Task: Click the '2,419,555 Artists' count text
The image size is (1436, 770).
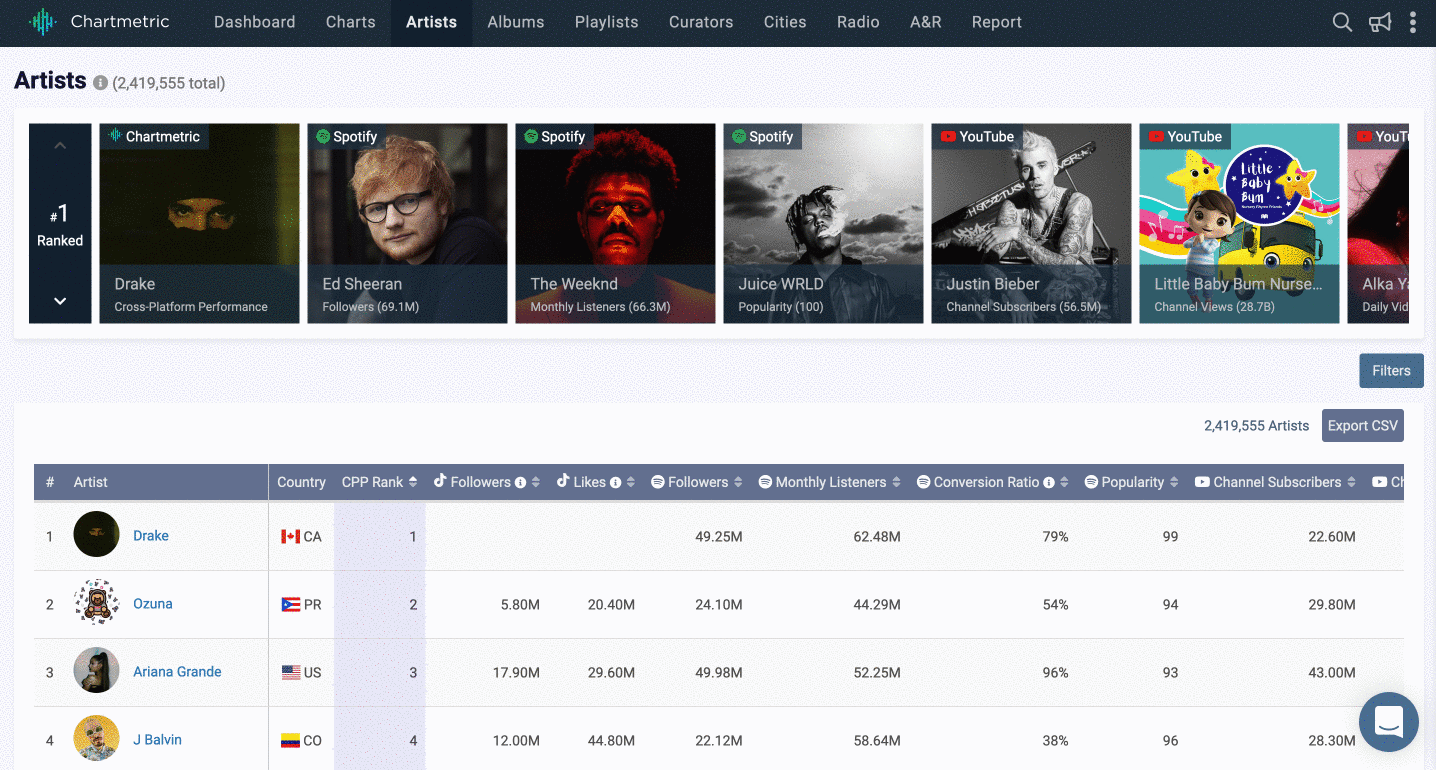Action: pos(1256,426)
